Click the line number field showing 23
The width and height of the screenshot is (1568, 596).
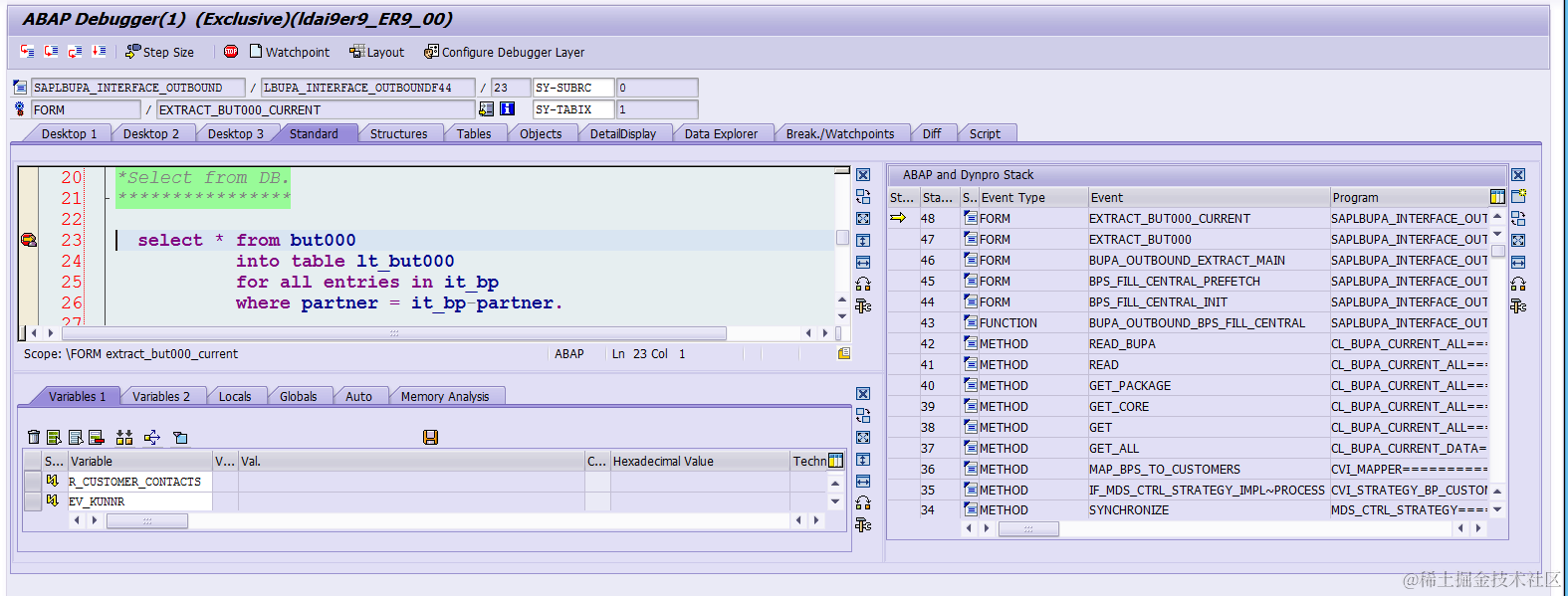tap(510, 88)
